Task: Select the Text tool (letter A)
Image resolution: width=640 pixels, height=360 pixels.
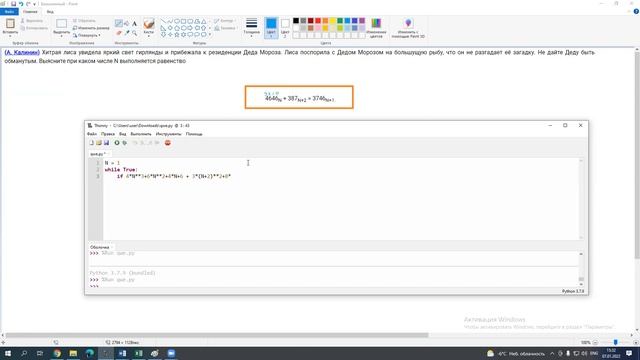Action: (x=134, y=23)
